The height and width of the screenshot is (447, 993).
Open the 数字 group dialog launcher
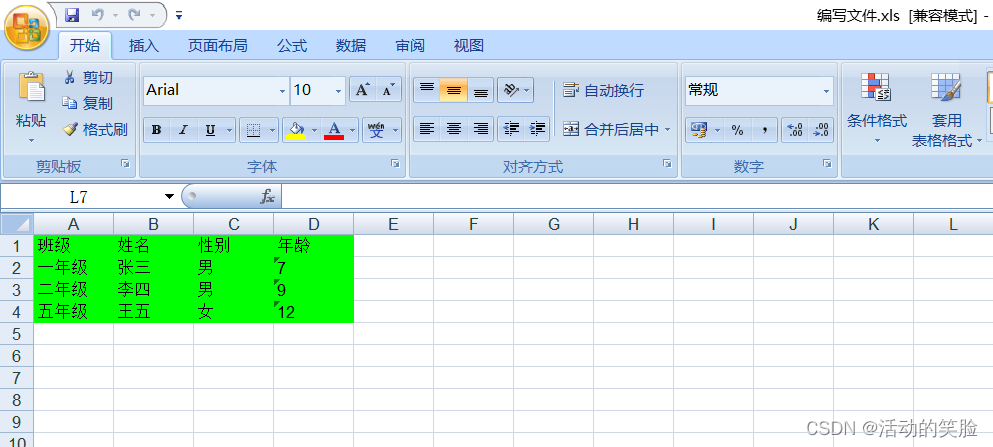[827, 164]
